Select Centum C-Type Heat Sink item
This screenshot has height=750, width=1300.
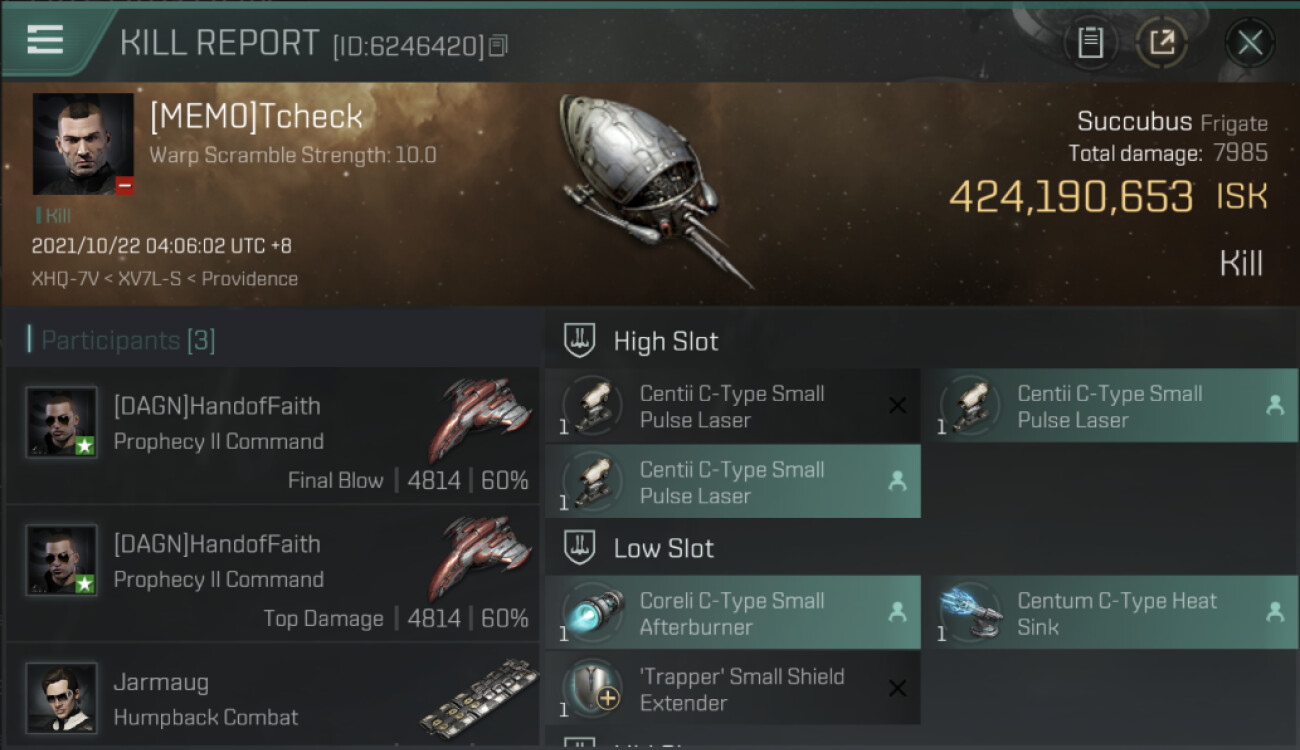point(1110,613)
